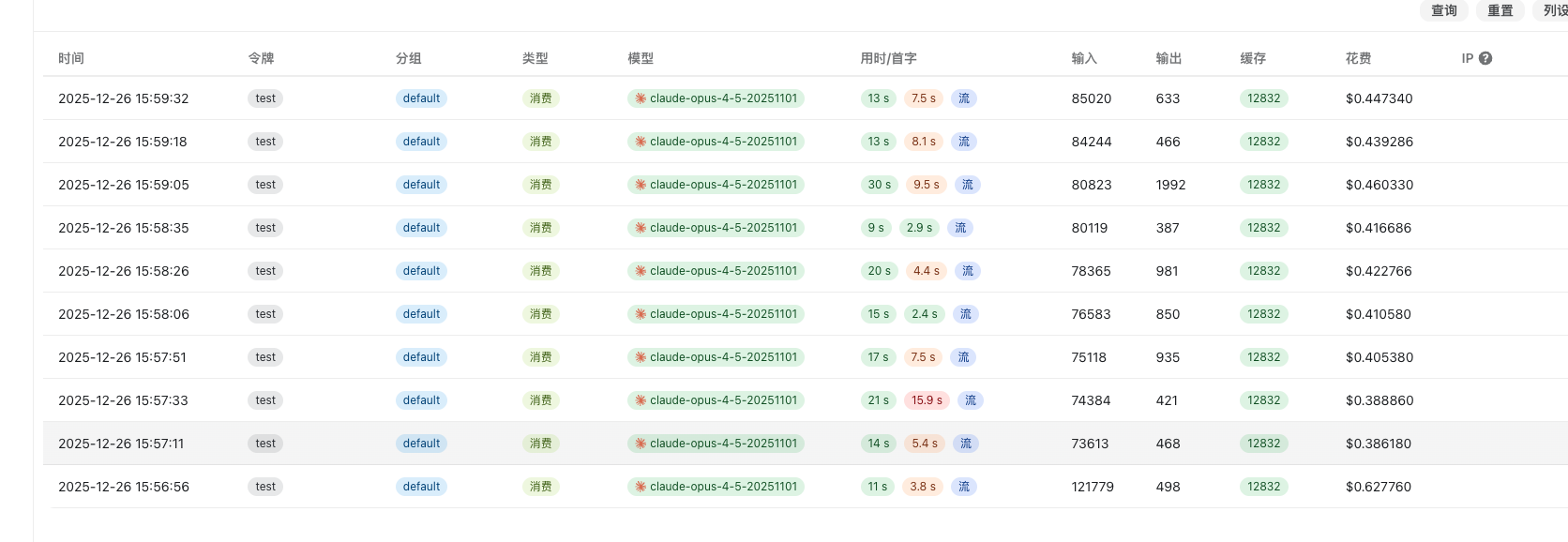Click the 消费 type tag in the 15:57:51 row

541,357
